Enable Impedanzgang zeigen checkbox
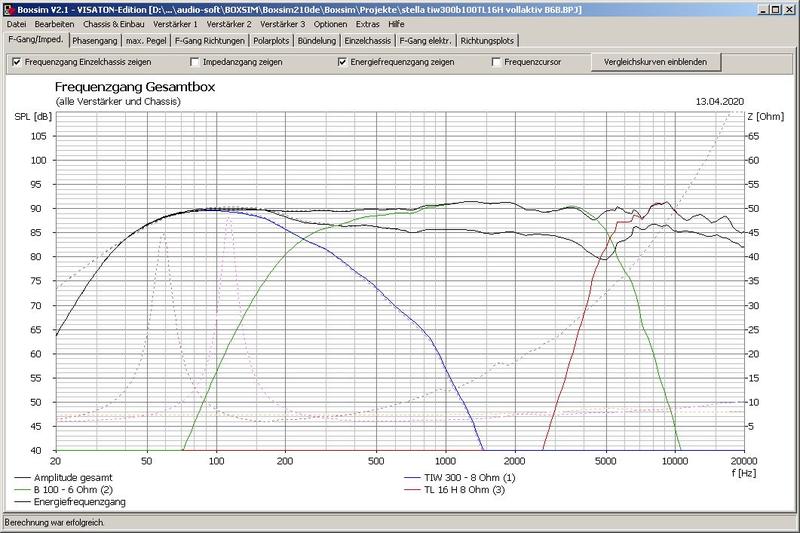Image resolution: width=800 pixels, height=533 pixels. (195, 62)
